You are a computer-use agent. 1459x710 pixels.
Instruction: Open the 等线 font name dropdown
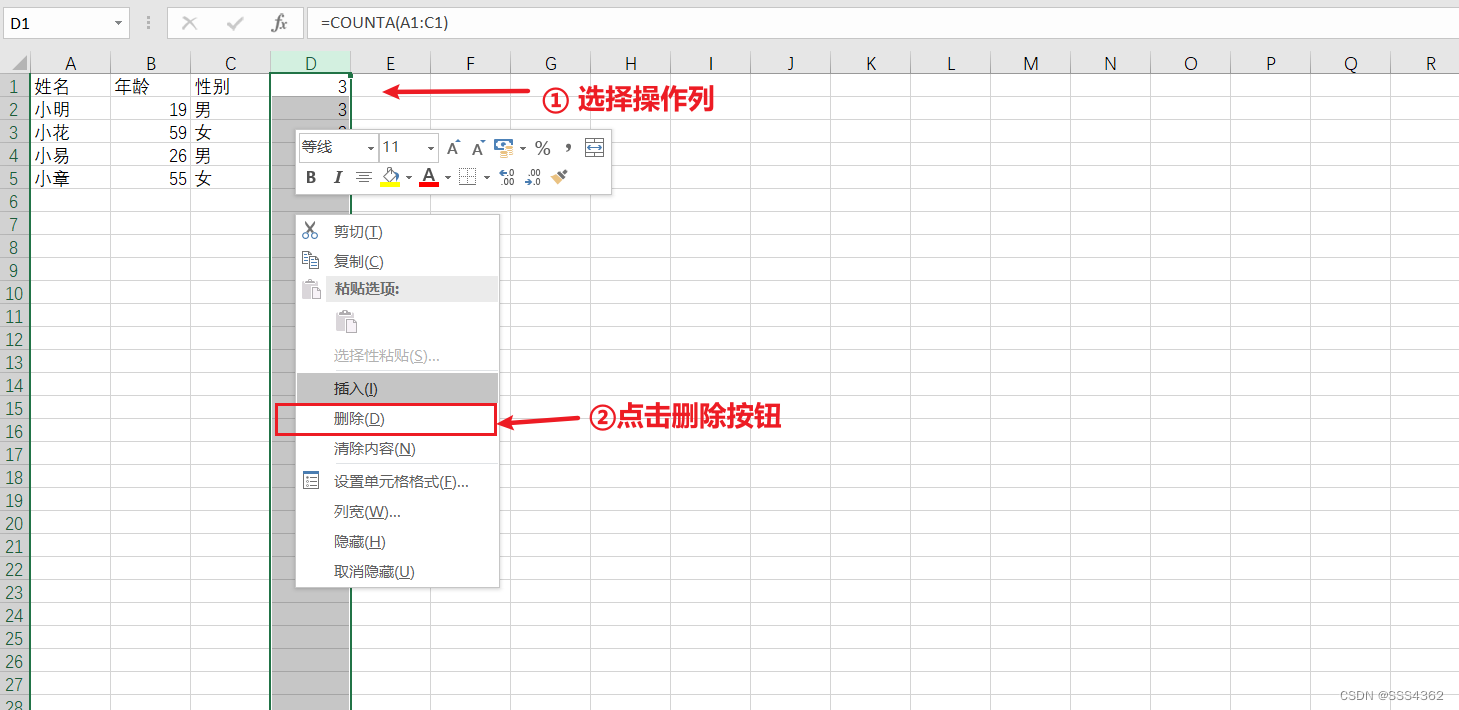[x=371, y=148]
